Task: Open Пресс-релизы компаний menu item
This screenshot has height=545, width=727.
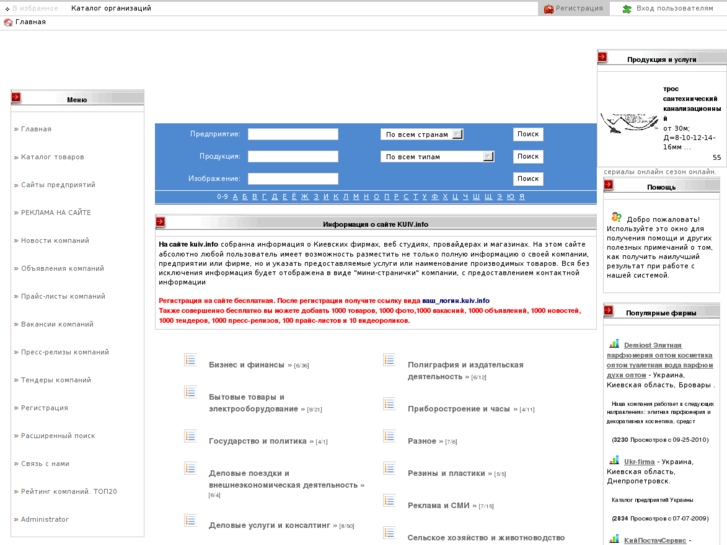Action: tap(65, 352)
